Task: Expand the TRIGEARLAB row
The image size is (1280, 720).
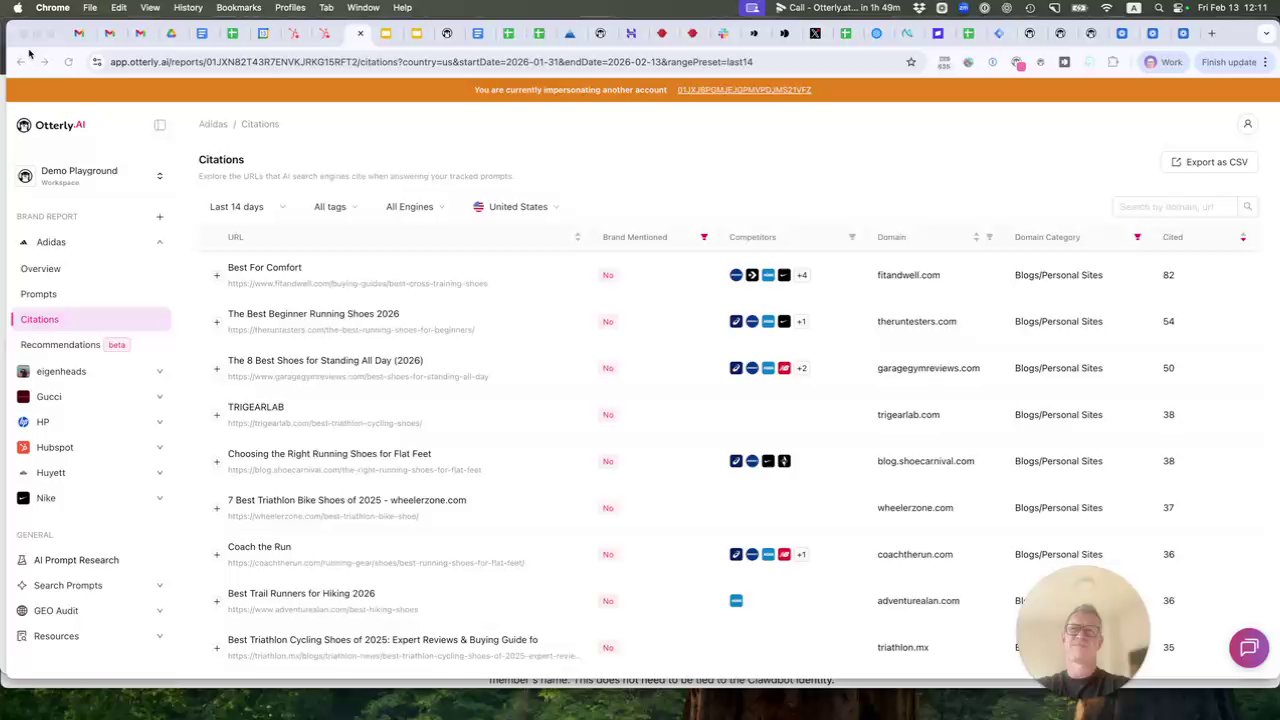Action: pos(217,415)
